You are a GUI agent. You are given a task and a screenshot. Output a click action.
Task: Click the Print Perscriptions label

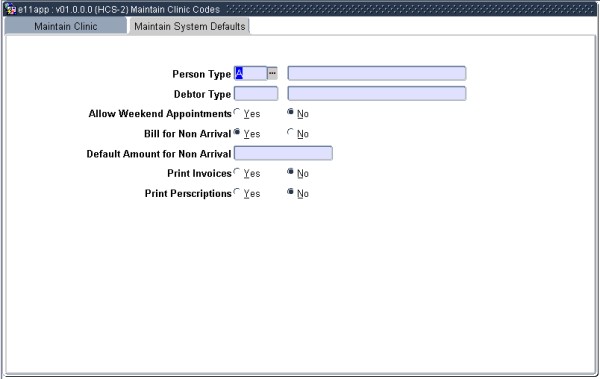coord(188,194)
